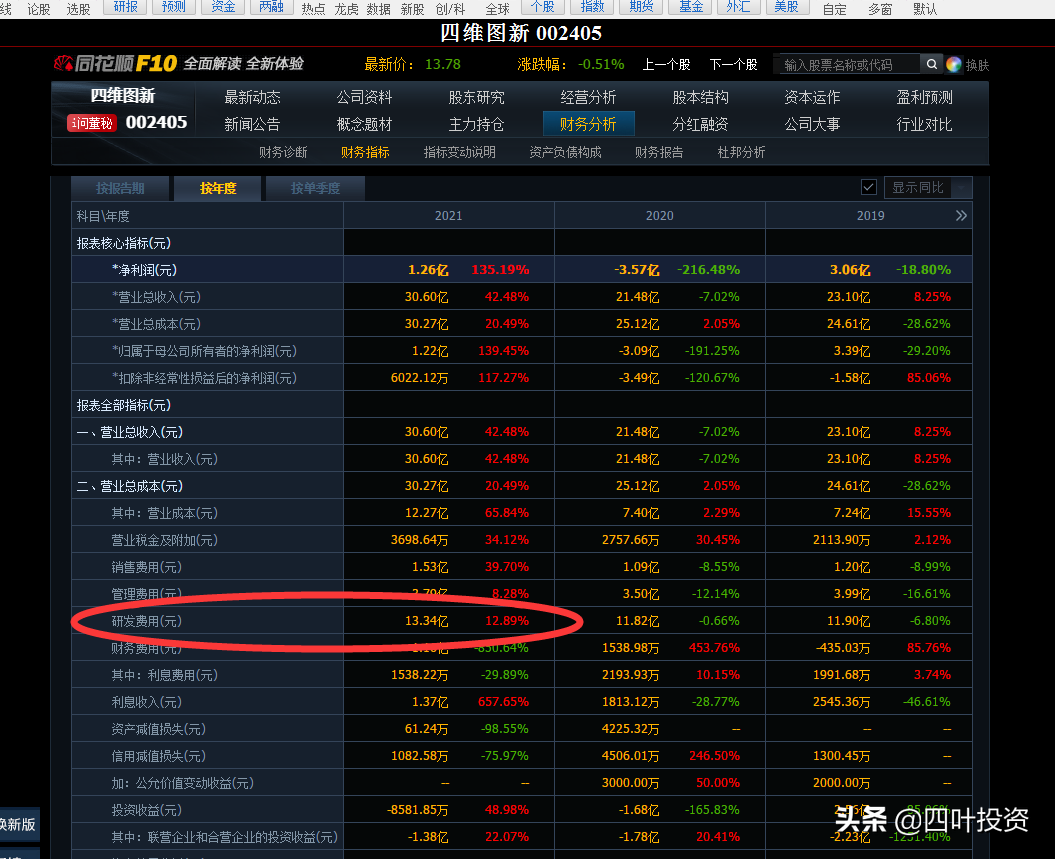The width and height of the screenshot is (1055, 859).
Task: Click 上一个股 link
Action: pyautogui.click(x=666, y=65)
